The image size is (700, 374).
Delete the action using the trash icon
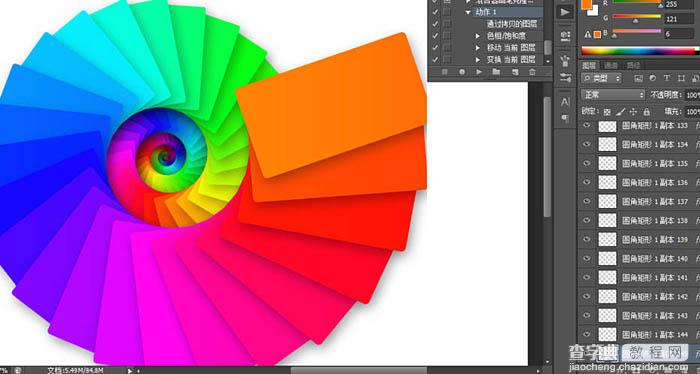(532, 71)
